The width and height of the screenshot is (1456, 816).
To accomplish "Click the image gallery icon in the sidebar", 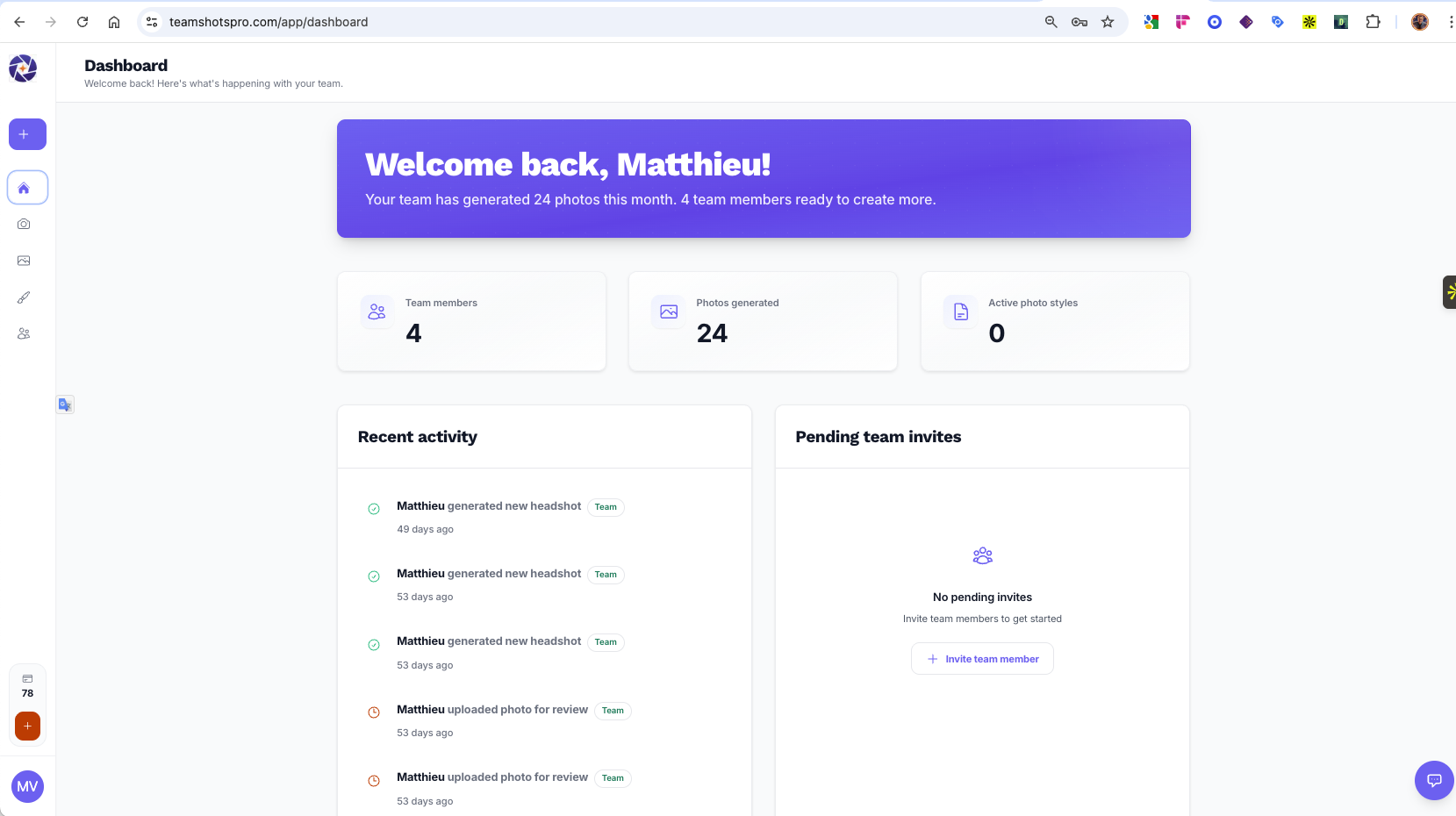I will coord(24,261).
